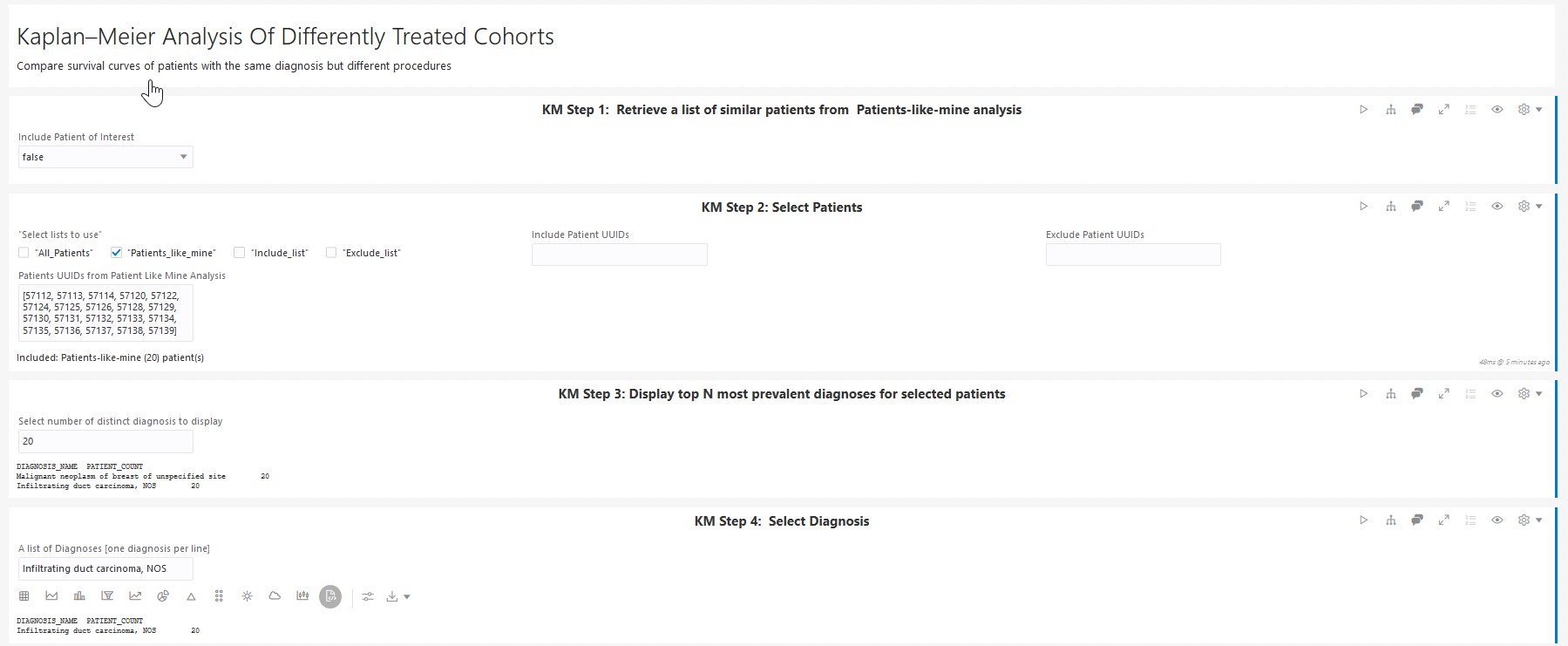The image size is (1568, 646).
Task: Pick the area chart visualization icon
Action: click(51, 596)
